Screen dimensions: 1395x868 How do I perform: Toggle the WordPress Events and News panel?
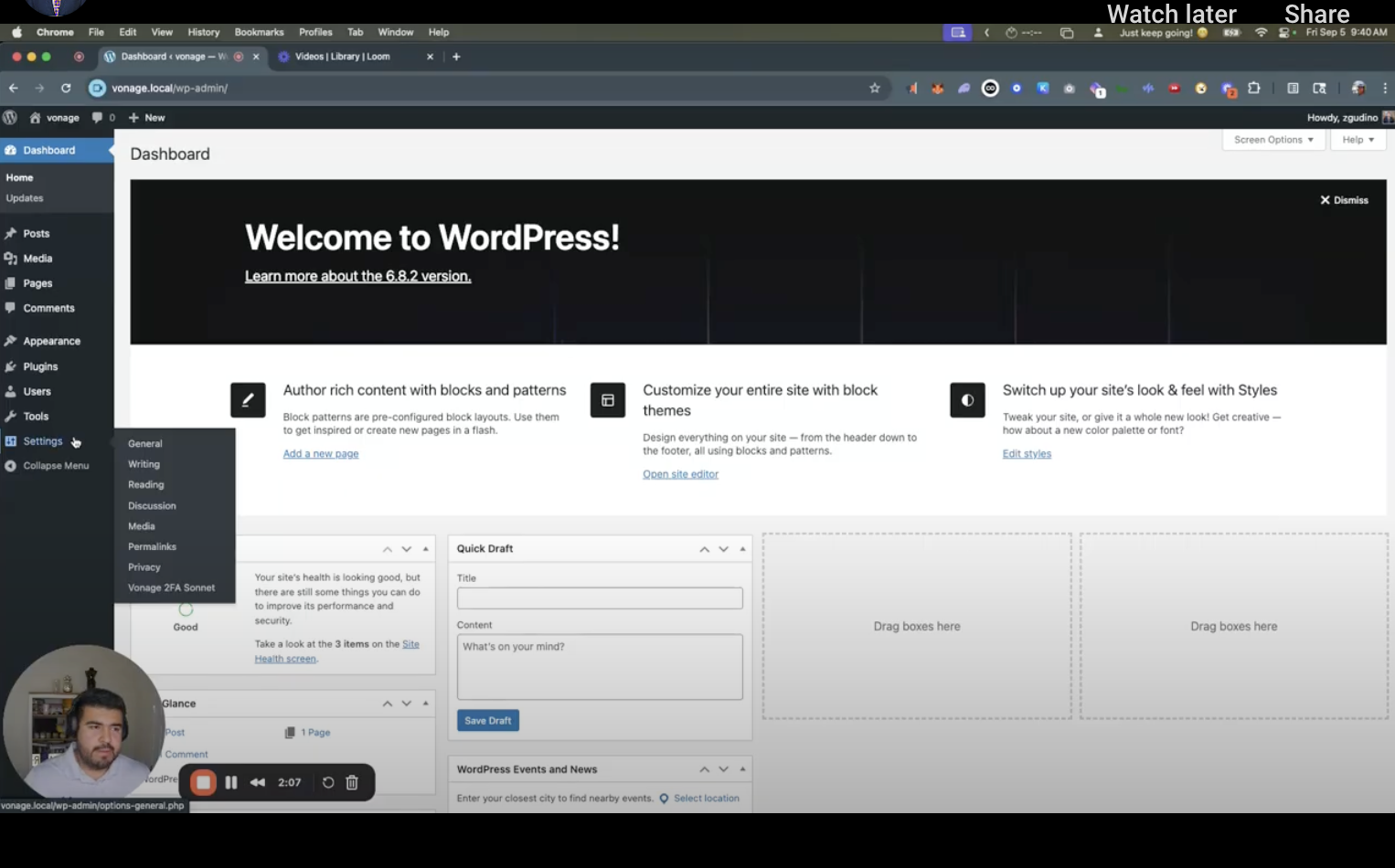coord(742,769)
